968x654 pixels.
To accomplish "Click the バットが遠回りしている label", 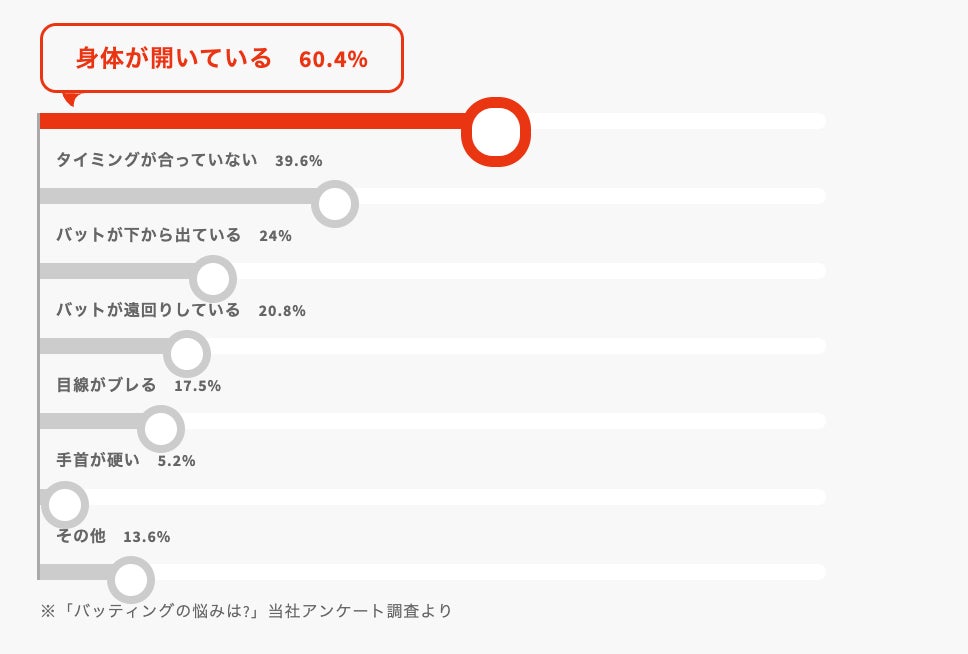I will [x=149, y=310].
